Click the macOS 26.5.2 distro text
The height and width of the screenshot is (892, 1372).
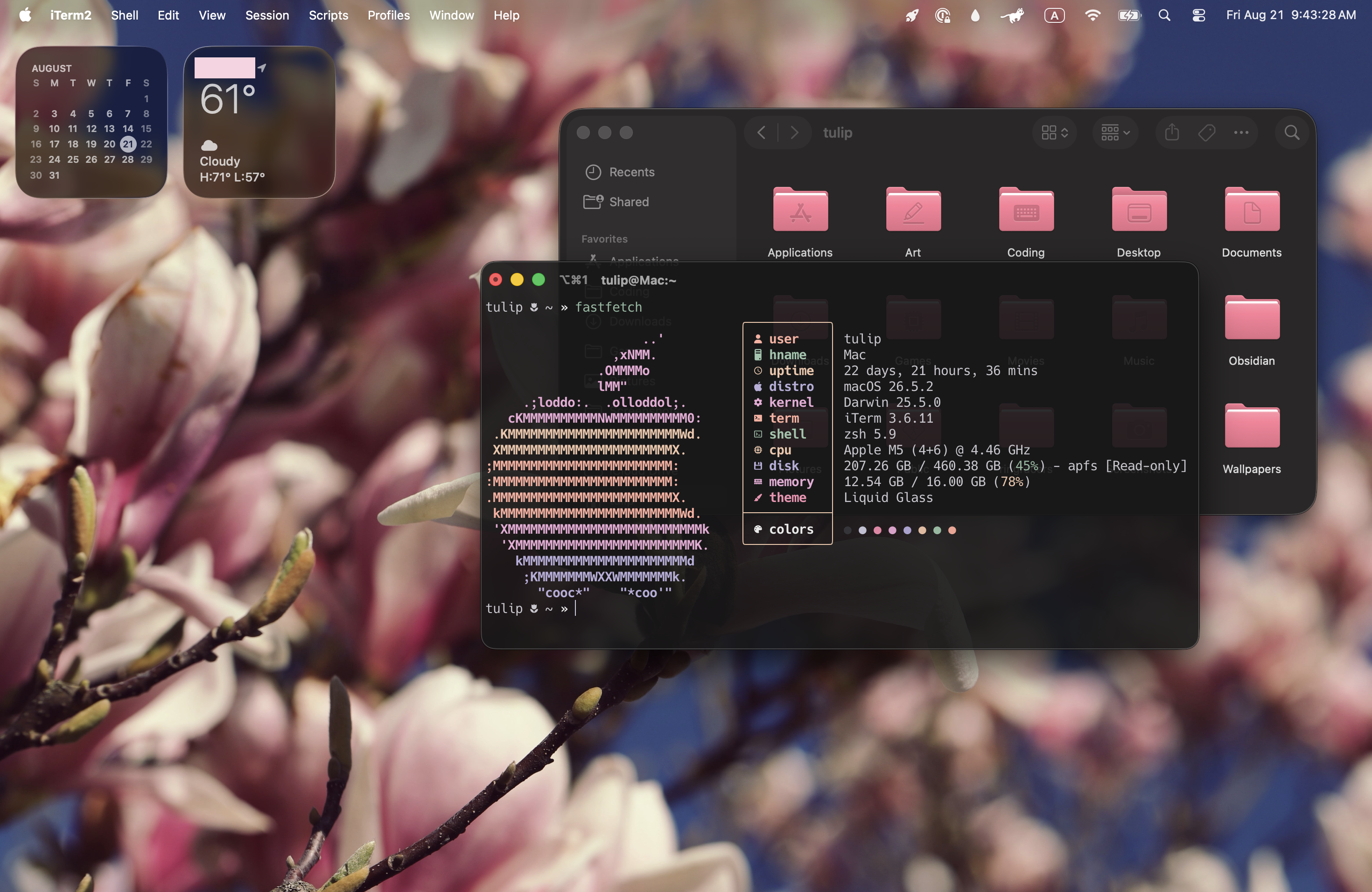click(x=889, y=386)
